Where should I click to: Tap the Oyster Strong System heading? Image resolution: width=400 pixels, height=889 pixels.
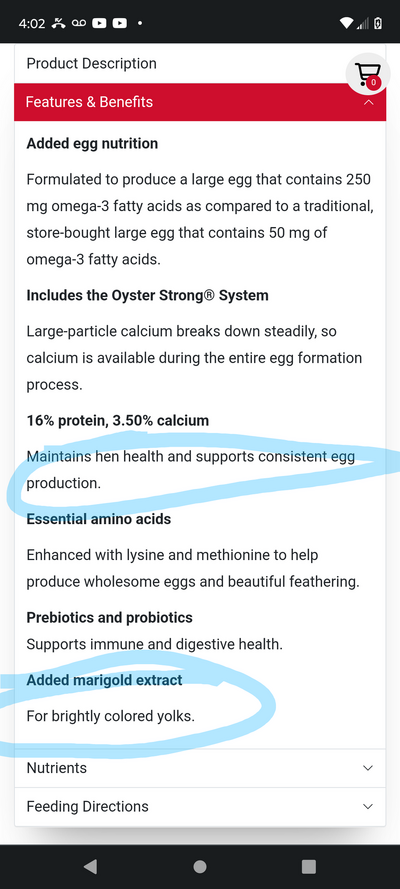tap(147, 295)
